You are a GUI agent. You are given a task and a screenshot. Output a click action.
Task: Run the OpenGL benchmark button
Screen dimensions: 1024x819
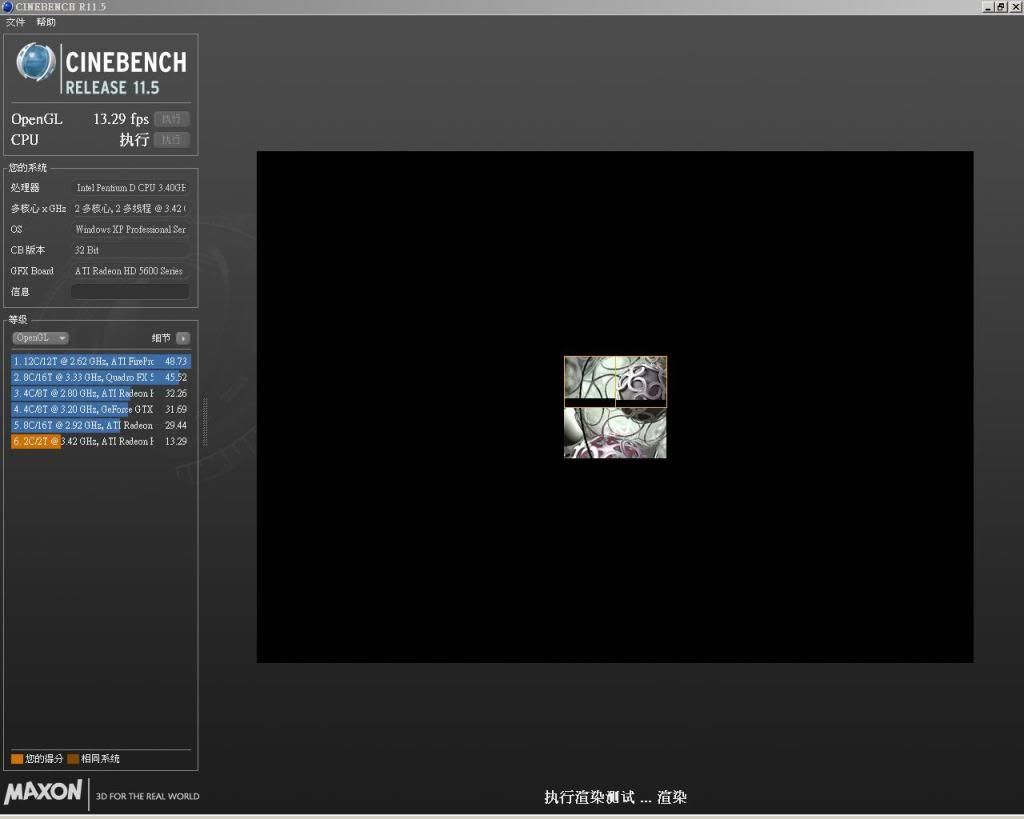[171, 119]
